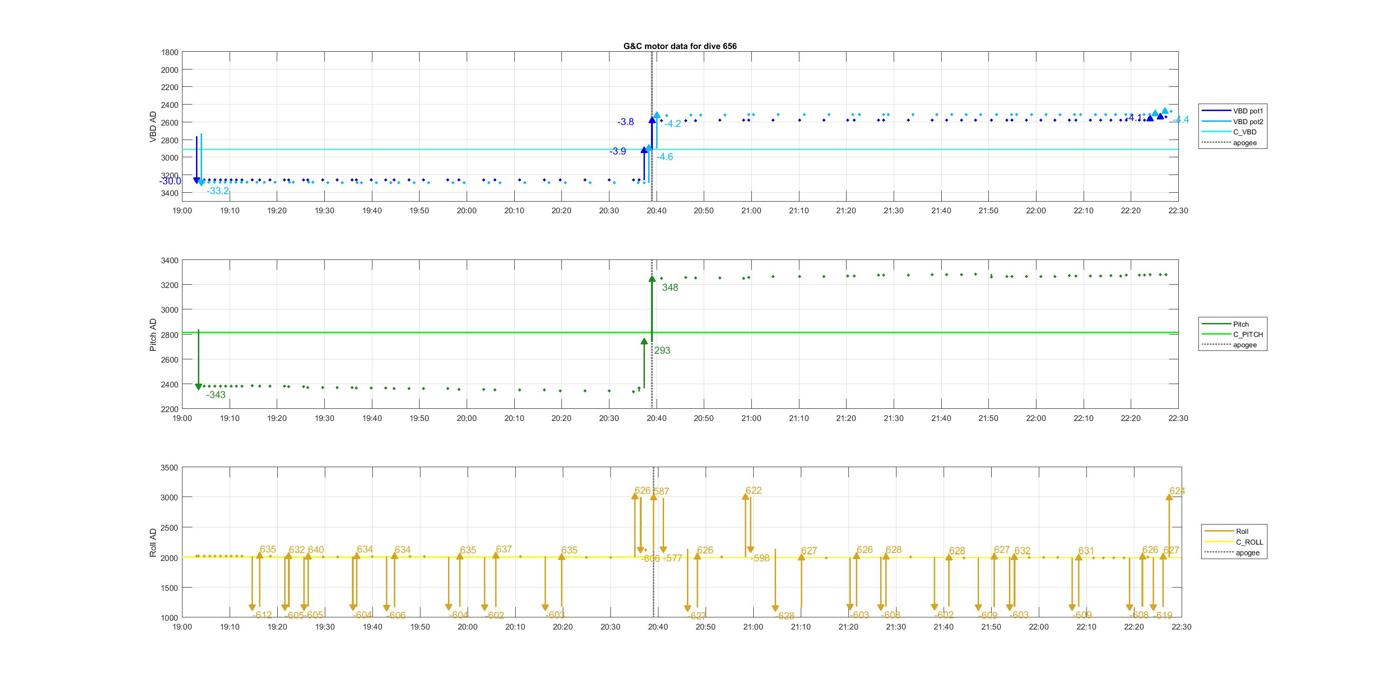Select 'VBD pot2' entry in top legend

click(1233, 121)
